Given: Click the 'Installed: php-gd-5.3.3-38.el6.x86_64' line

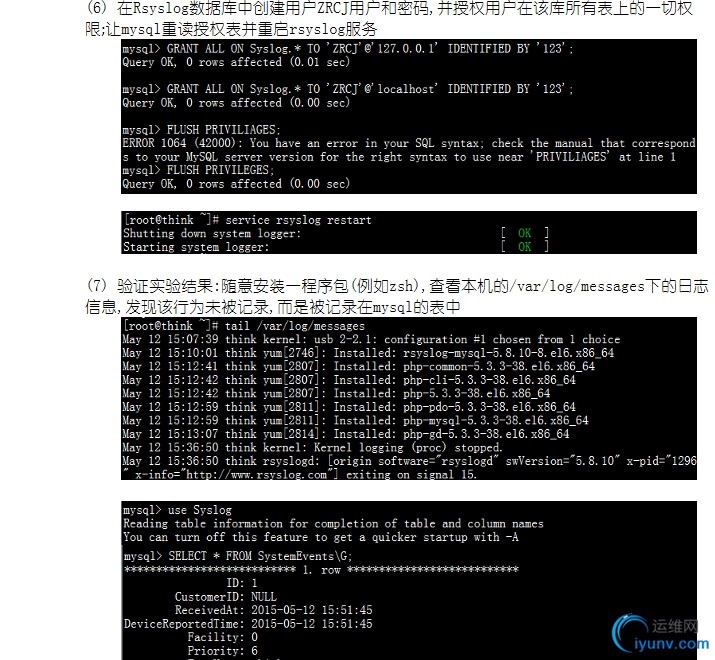Looking at the screenshot, I should point(346,434).
